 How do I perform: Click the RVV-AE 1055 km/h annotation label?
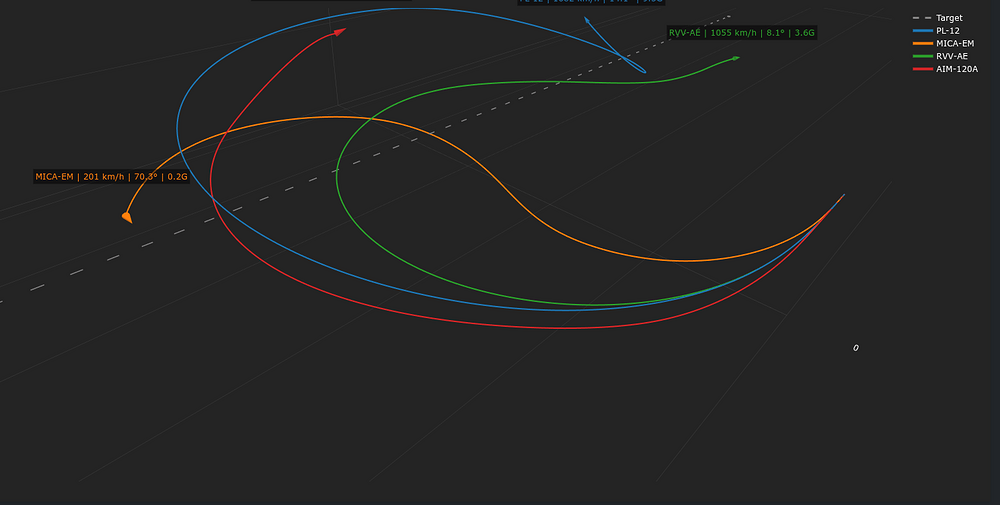[742, 33]
